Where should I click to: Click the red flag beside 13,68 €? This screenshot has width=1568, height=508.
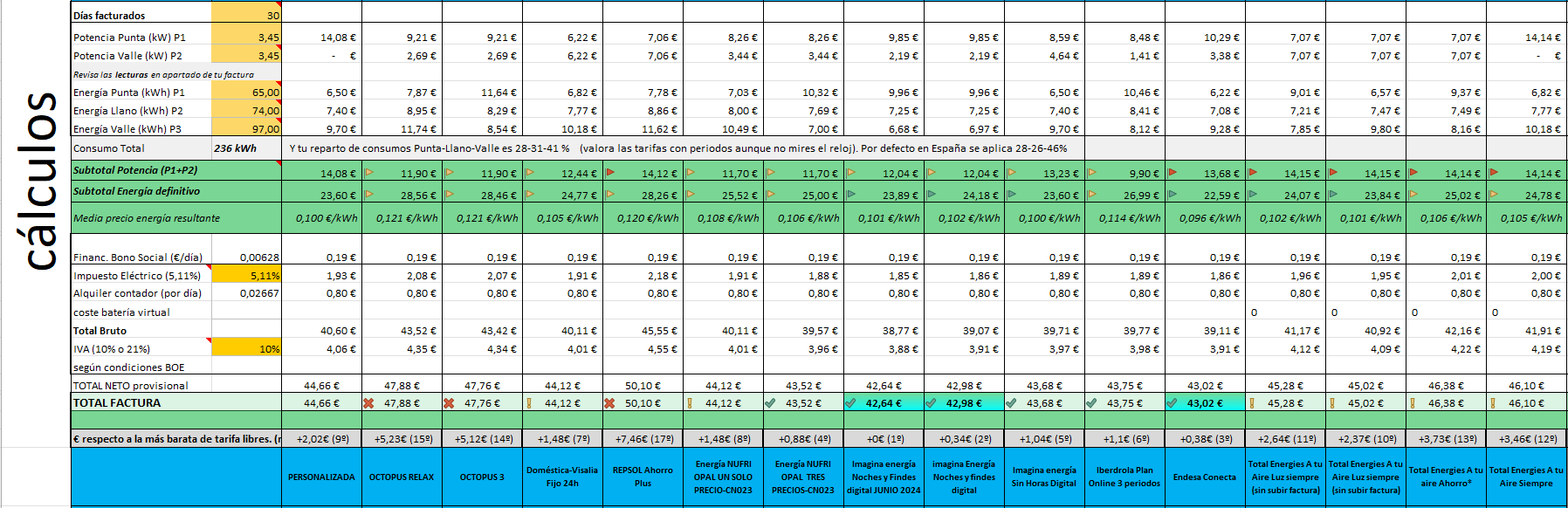pyautogui.click(x=1172, y=172)
